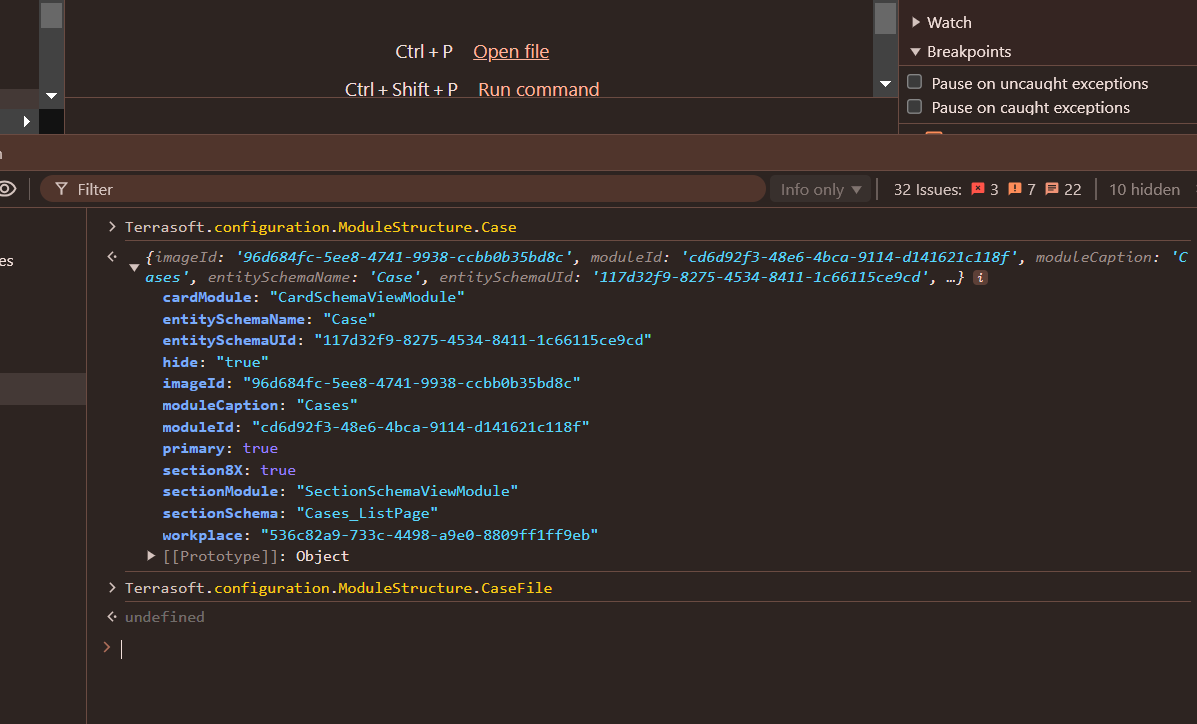Viewport: 1197px width, 724px height.
Task: Click the Open file link
Action: click(x=511, y=51)
